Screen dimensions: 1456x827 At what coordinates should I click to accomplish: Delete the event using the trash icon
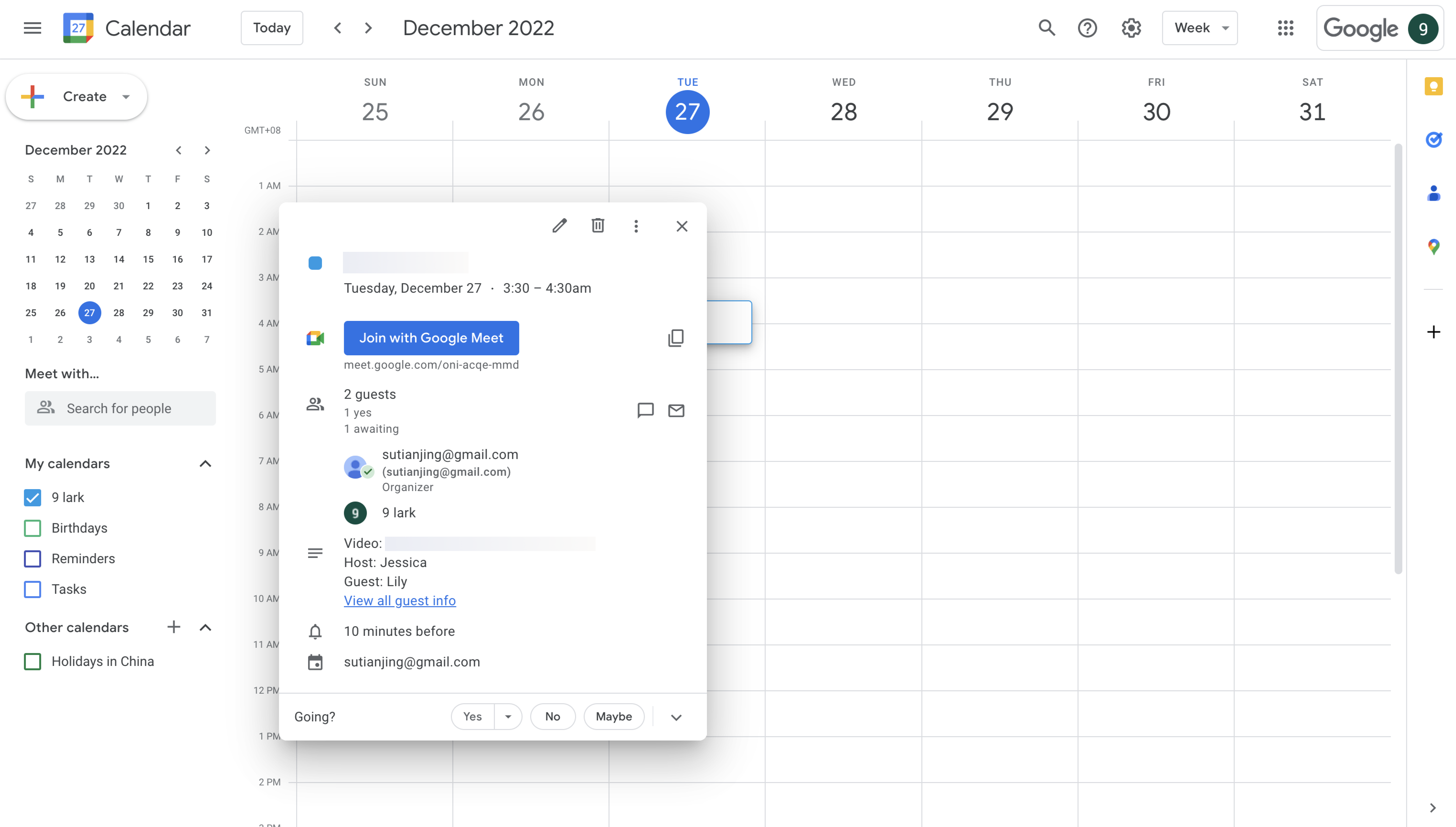(x=597, y=226)
